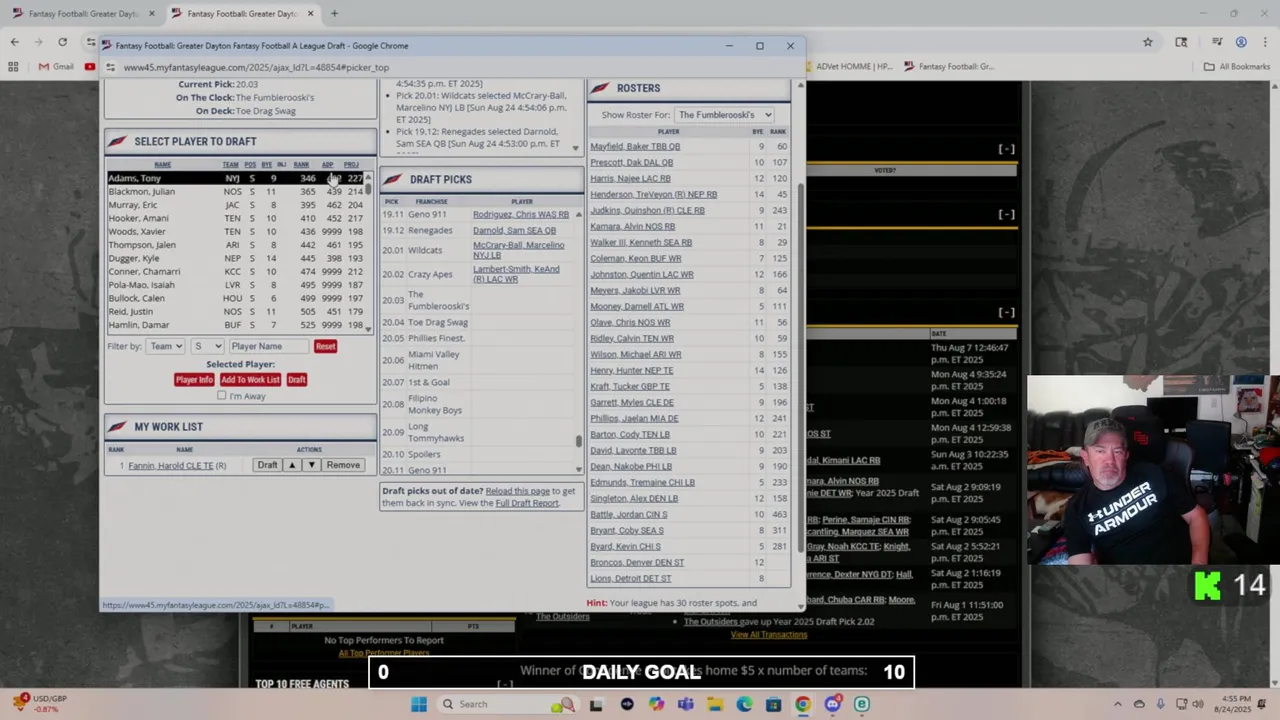Collapse the top [-] panel in background page
This screenshot has height=720, width=1280.
pos(1007,149)
